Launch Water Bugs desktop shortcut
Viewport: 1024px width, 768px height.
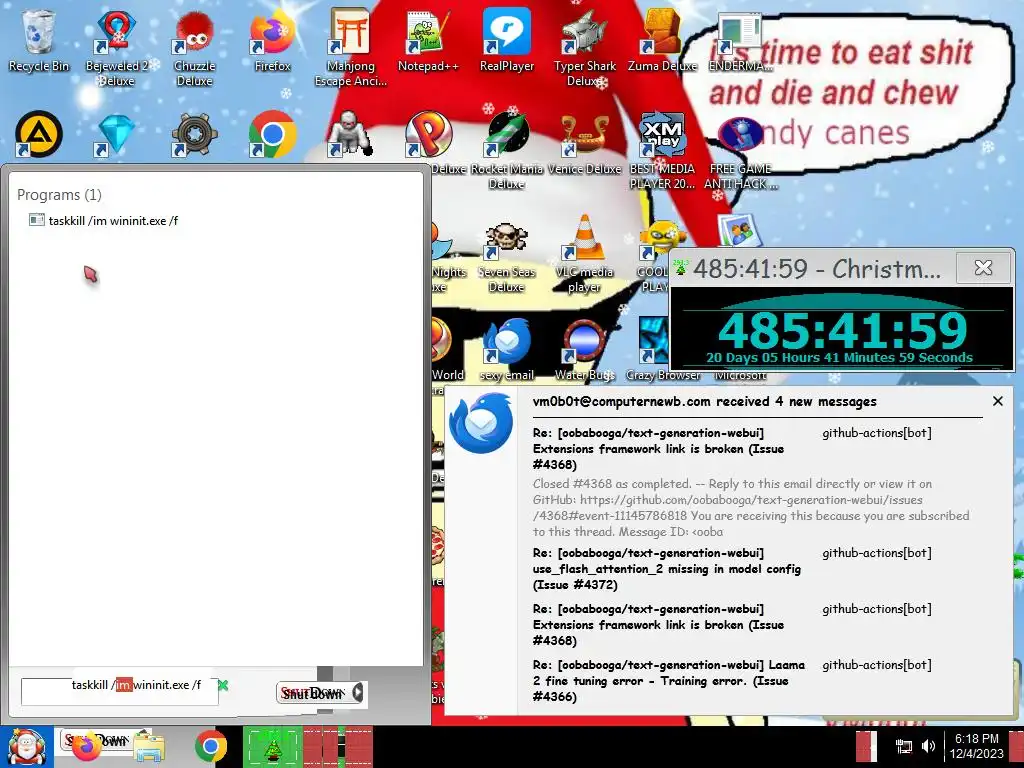pyautogui.click(x=584, y=349)
